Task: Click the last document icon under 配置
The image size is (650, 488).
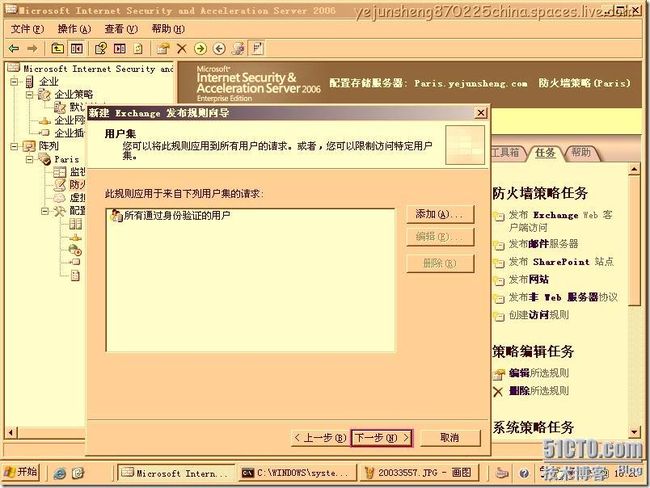Action: point(75,275)
